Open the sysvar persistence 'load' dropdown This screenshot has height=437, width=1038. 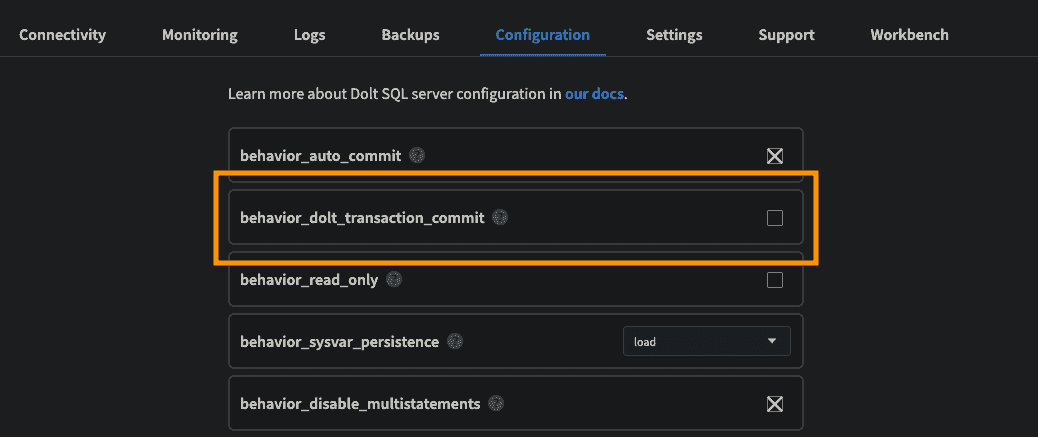click(706, 341)
